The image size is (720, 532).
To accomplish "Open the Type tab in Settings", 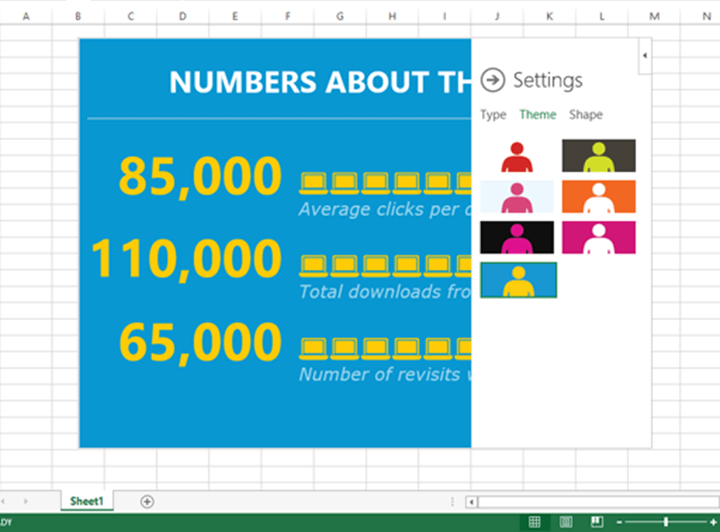I will point(493,115).
